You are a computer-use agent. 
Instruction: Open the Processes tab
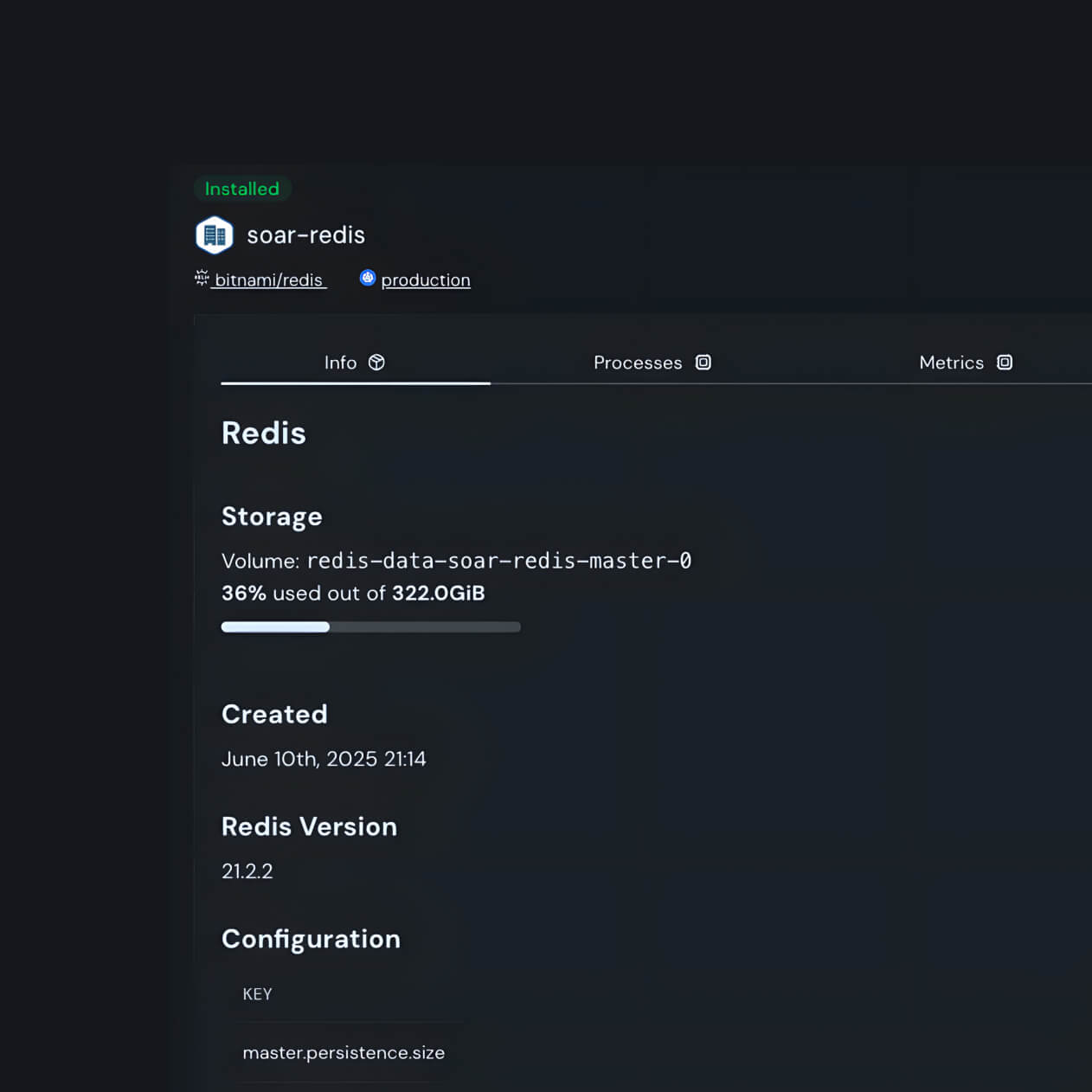tap(652, 363)
